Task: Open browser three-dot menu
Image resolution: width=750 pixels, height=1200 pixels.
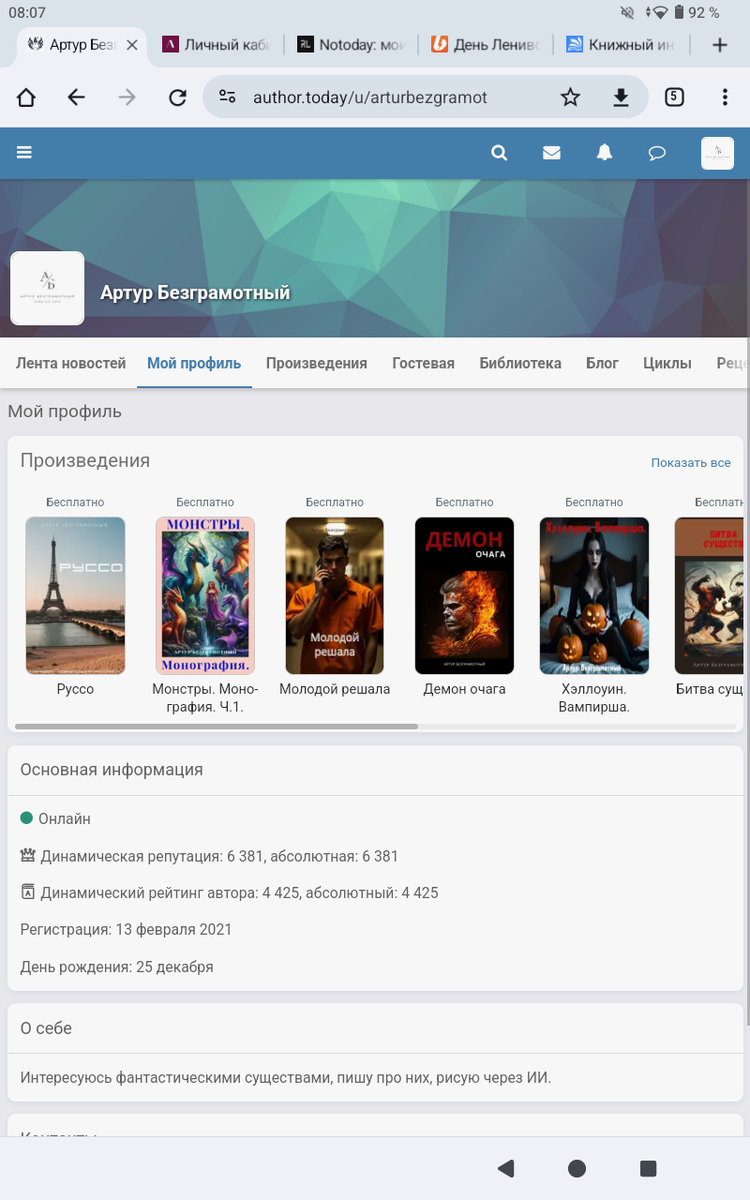Action: click(725, 97)
